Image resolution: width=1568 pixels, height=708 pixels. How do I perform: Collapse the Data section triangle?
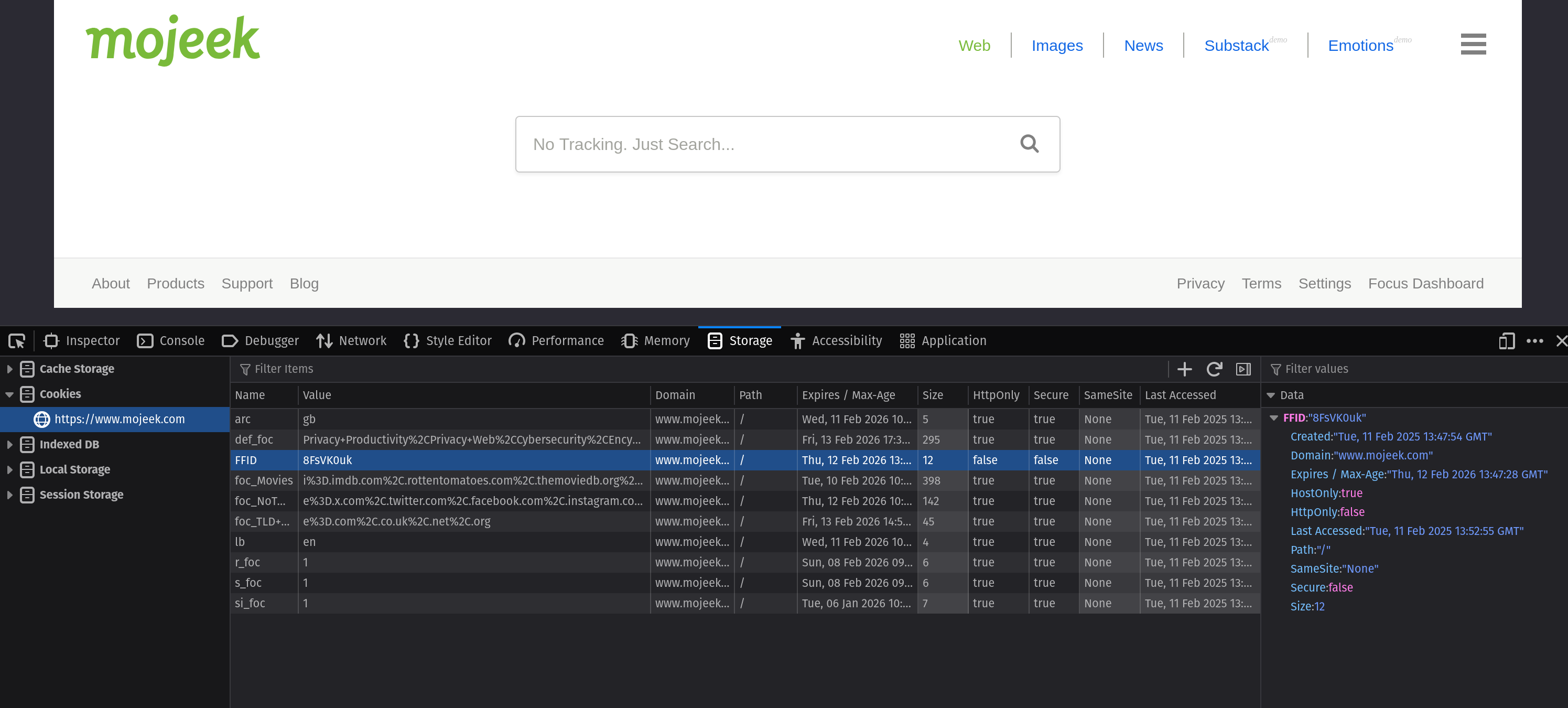1271,395
